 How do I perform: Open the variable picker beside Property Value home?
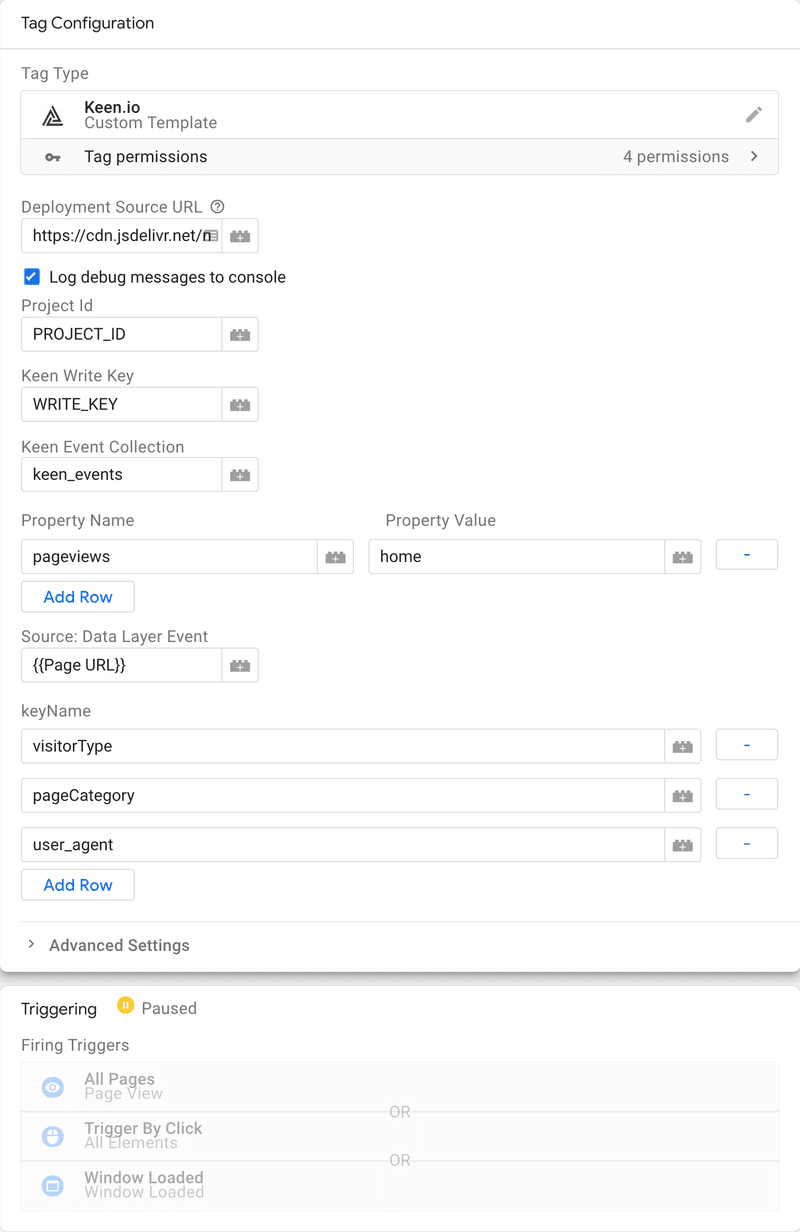pos(682,556)
